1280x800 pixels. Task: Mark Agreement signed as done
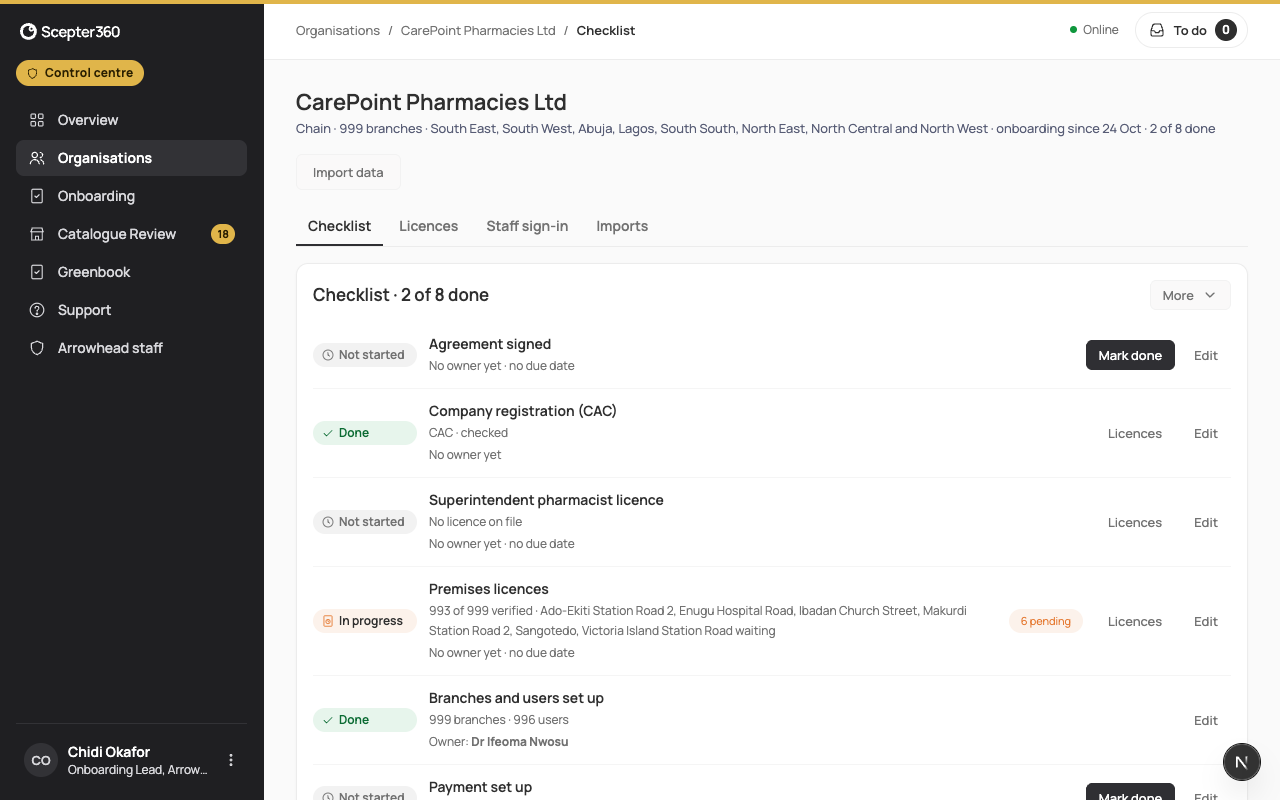pos(1130,355)
